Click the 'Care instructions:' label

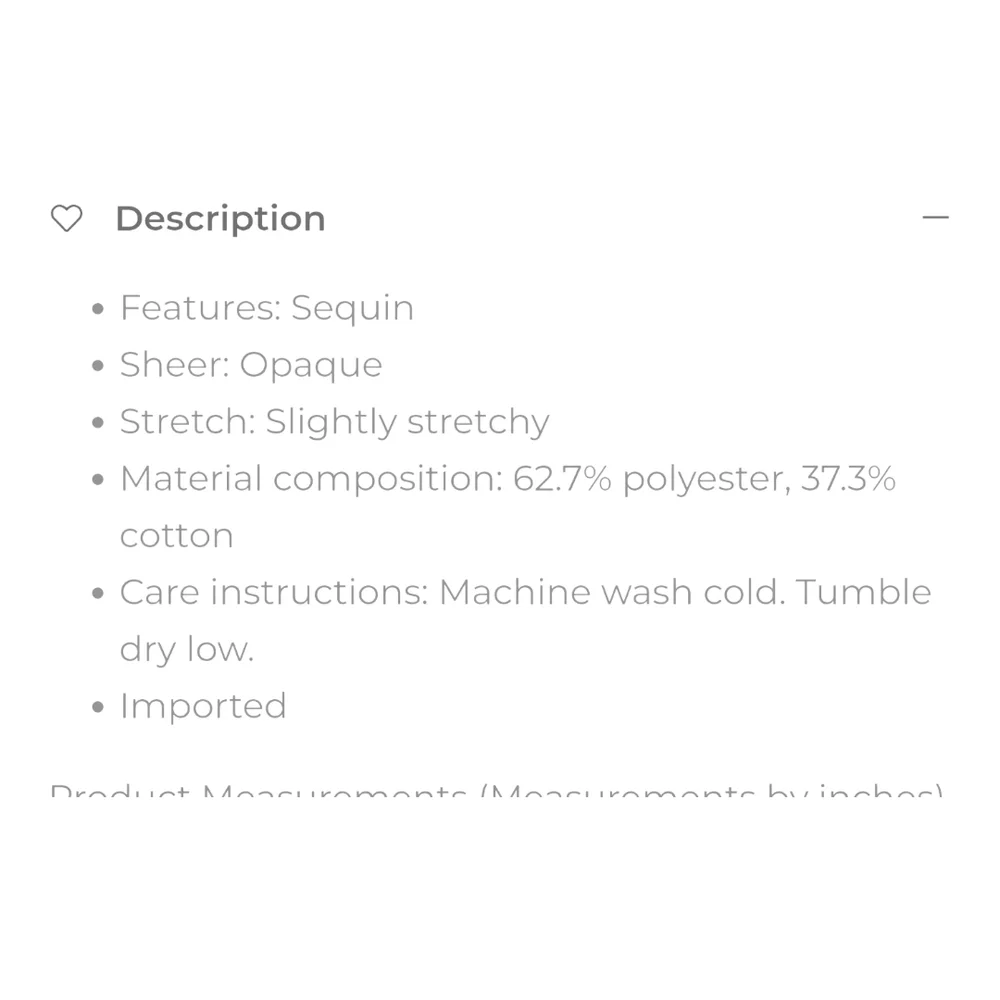274,593
